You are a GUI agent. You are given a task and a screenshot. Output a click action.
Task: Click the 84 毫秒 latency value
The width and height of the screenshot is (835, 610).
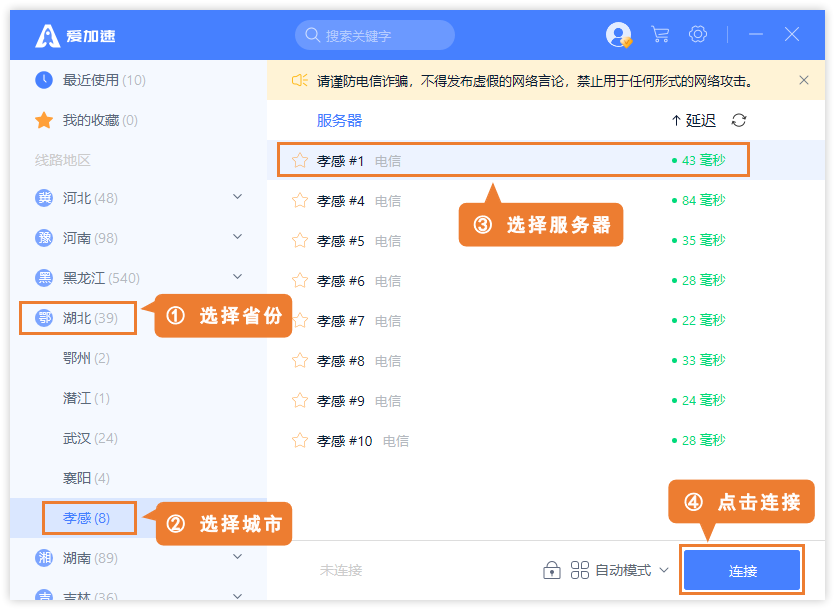pyautogui.click(x=703, y=200)
